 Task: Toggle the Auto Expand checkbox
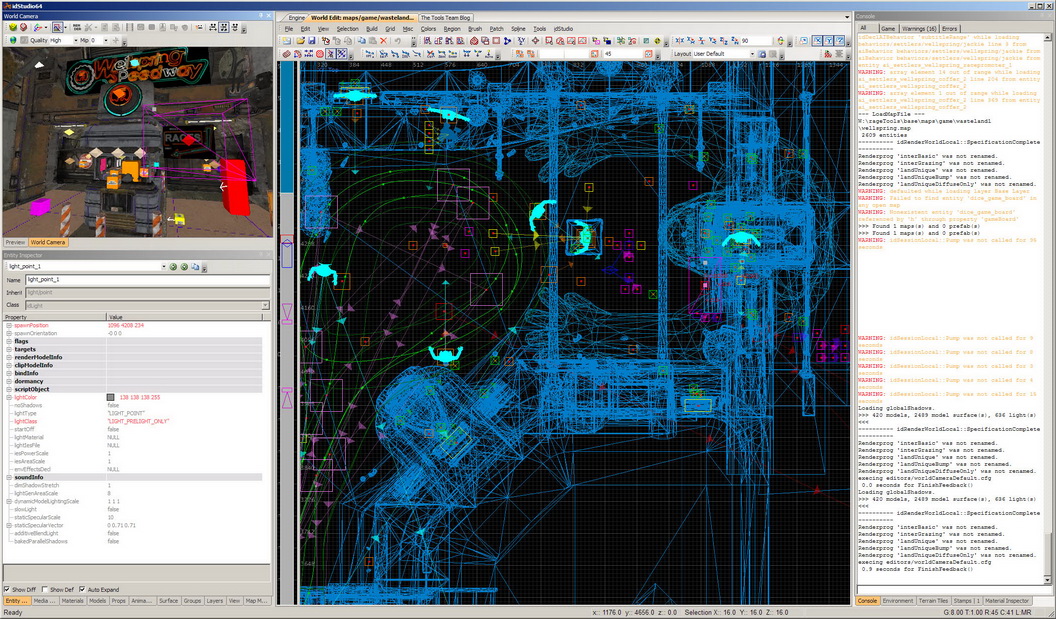[x=81, y=589]
